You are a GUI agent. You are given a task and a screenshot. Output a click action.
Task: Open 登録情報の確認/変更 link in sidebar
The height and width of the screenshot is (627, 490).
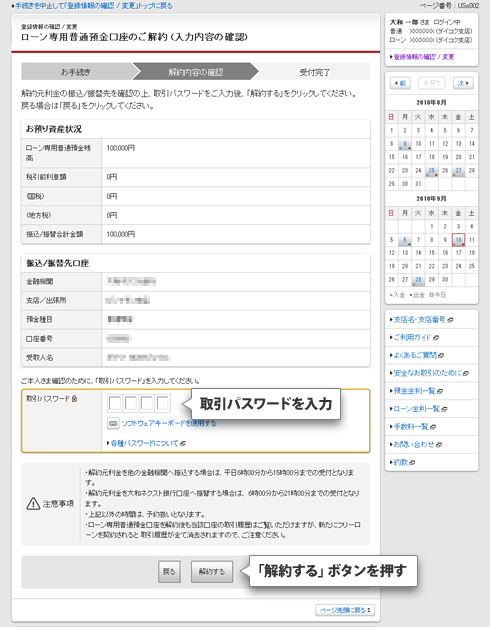click(x=424, y=57)
